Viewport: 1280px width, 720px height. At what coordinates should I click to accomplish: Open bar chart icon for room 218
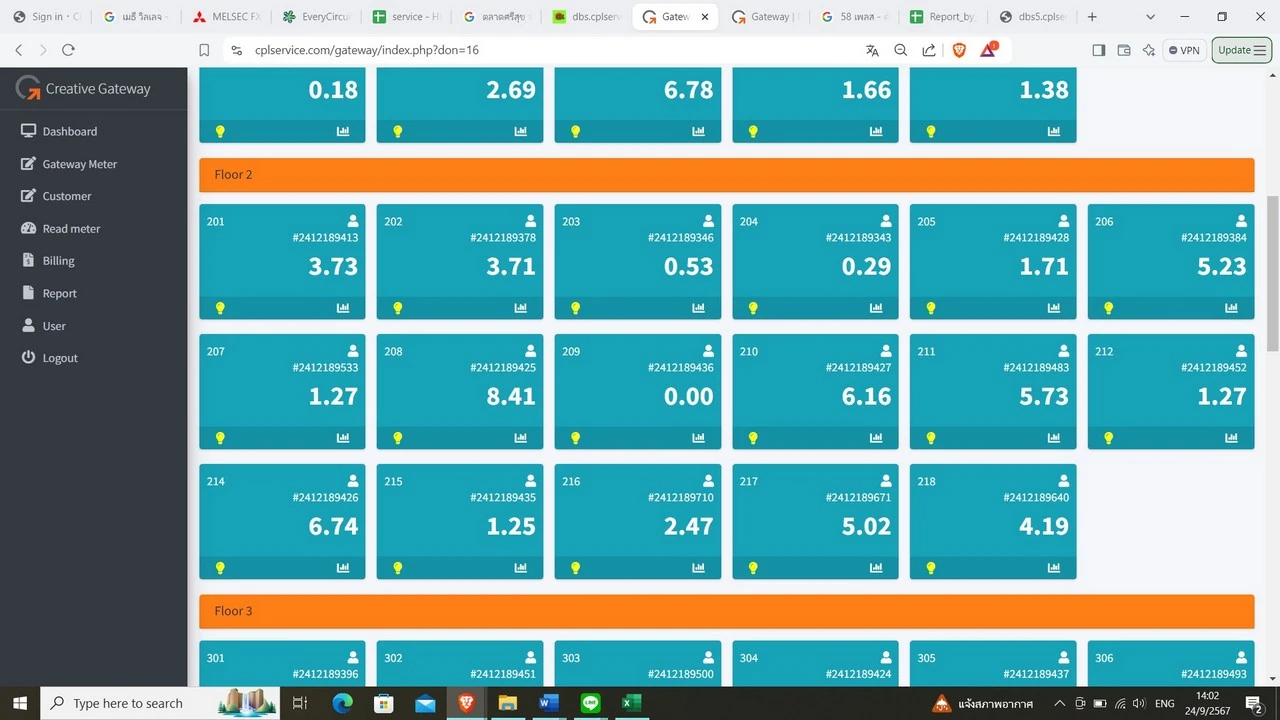(x=1054, y=568)
